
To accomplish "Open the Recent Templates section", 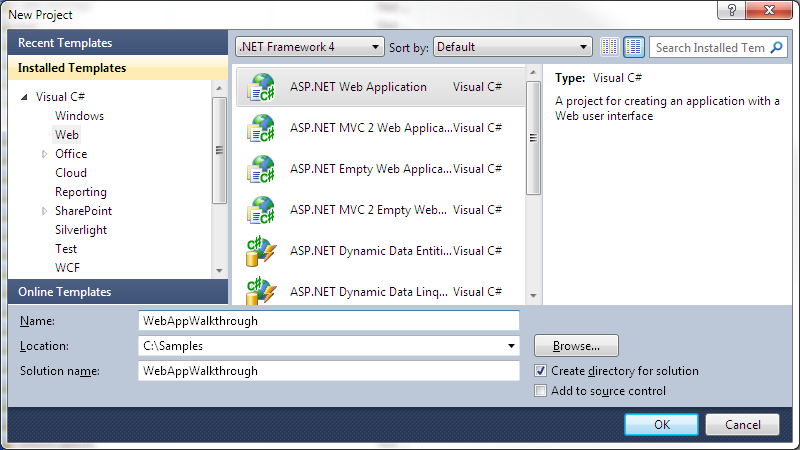I will [x=118, y=42].
